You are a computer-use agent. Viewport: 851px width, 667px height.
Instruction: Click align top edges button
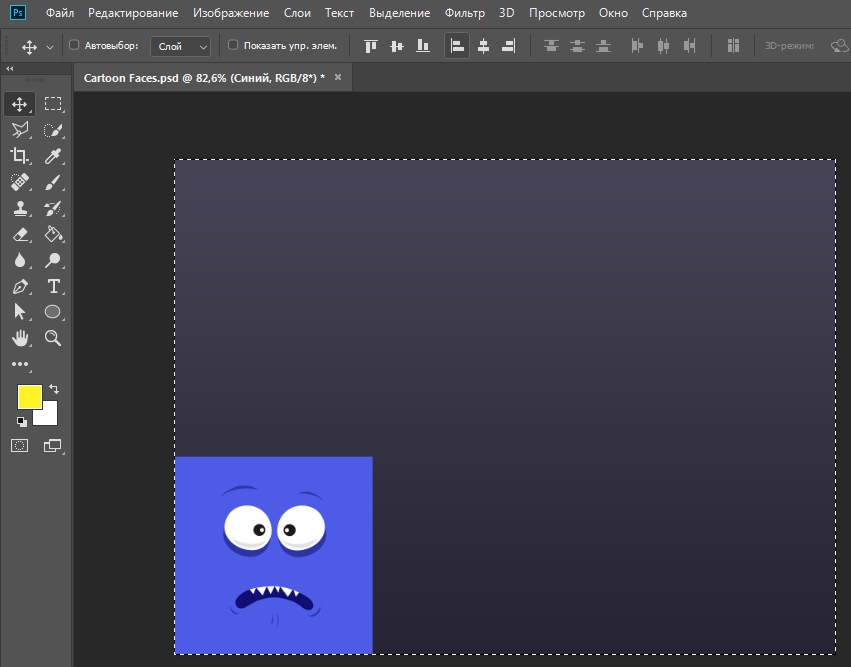[x=372, y=46]
